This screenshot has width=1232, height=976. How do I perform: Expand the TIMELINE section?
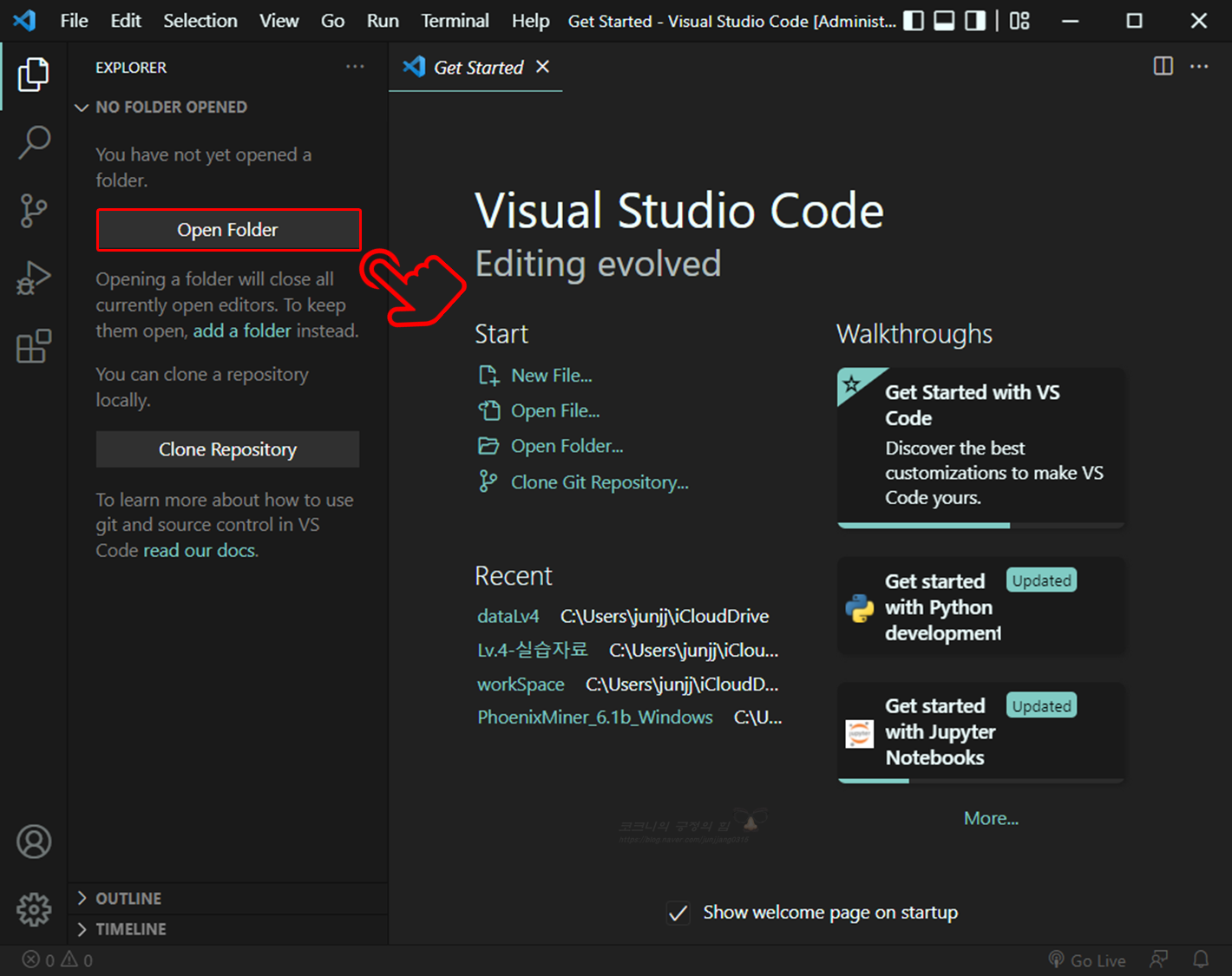[x=228, y=929]
